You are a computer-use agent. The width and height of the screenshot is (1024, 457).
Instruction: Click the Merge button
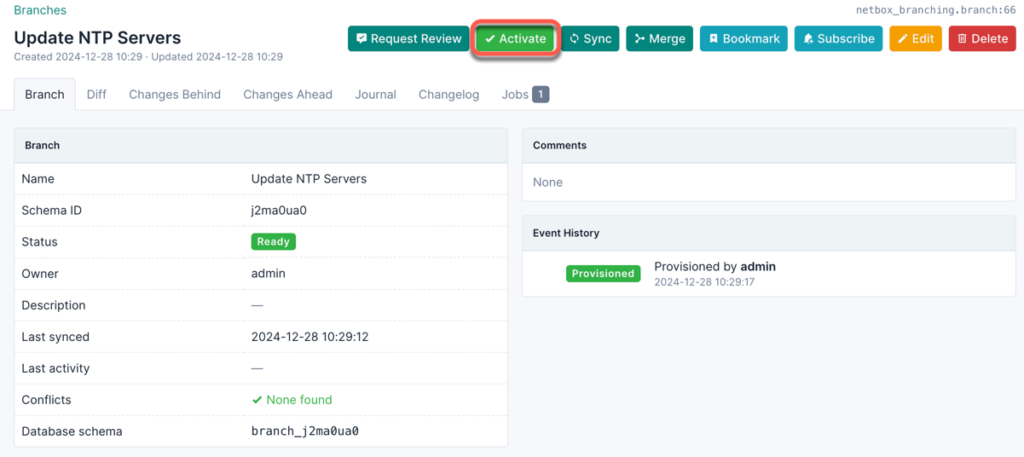click(x=660, y=39)
